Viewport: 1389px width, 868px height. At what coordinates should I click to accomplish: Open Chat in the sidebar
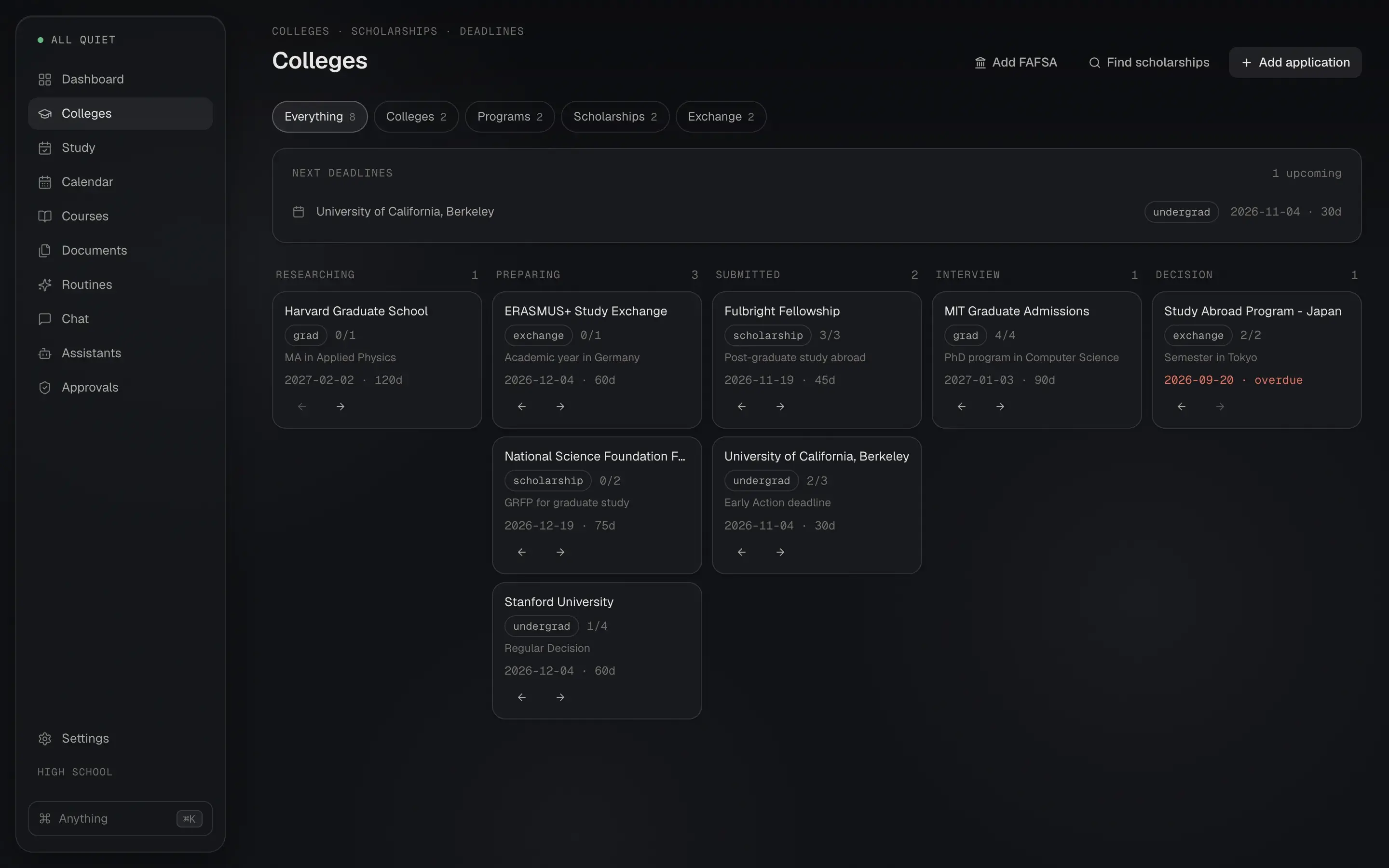point(120,319)
